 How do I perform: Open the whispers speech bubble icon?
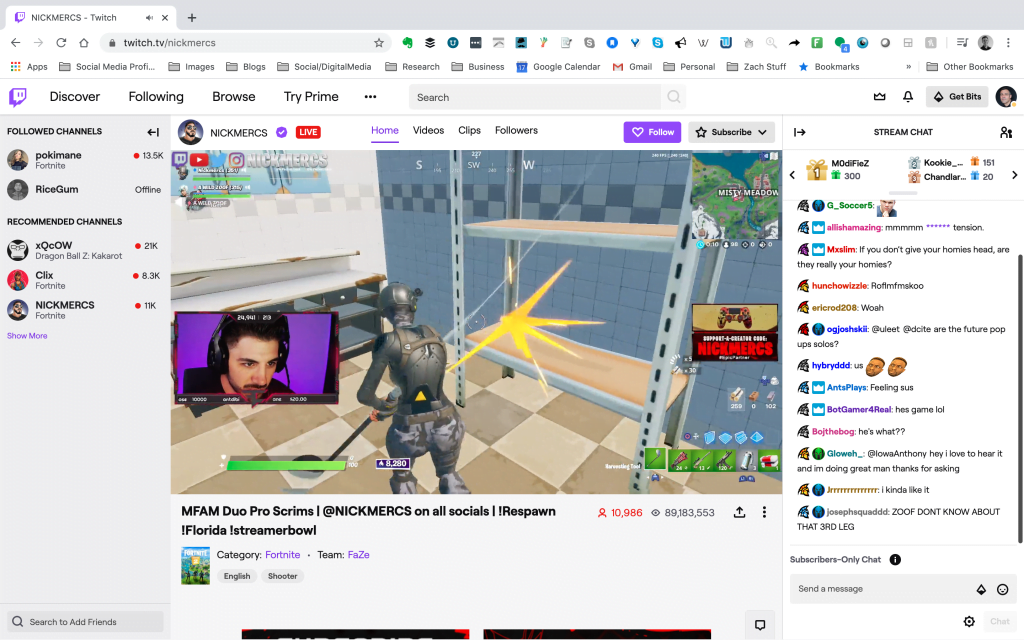coord(760,625)
